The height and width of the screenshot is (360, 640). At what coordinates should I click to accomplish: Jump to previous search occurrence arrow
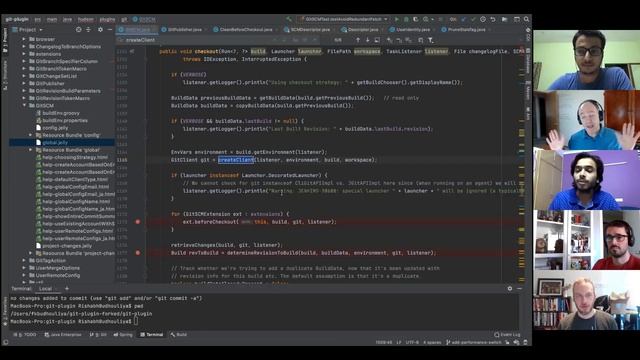coord(358,40)
